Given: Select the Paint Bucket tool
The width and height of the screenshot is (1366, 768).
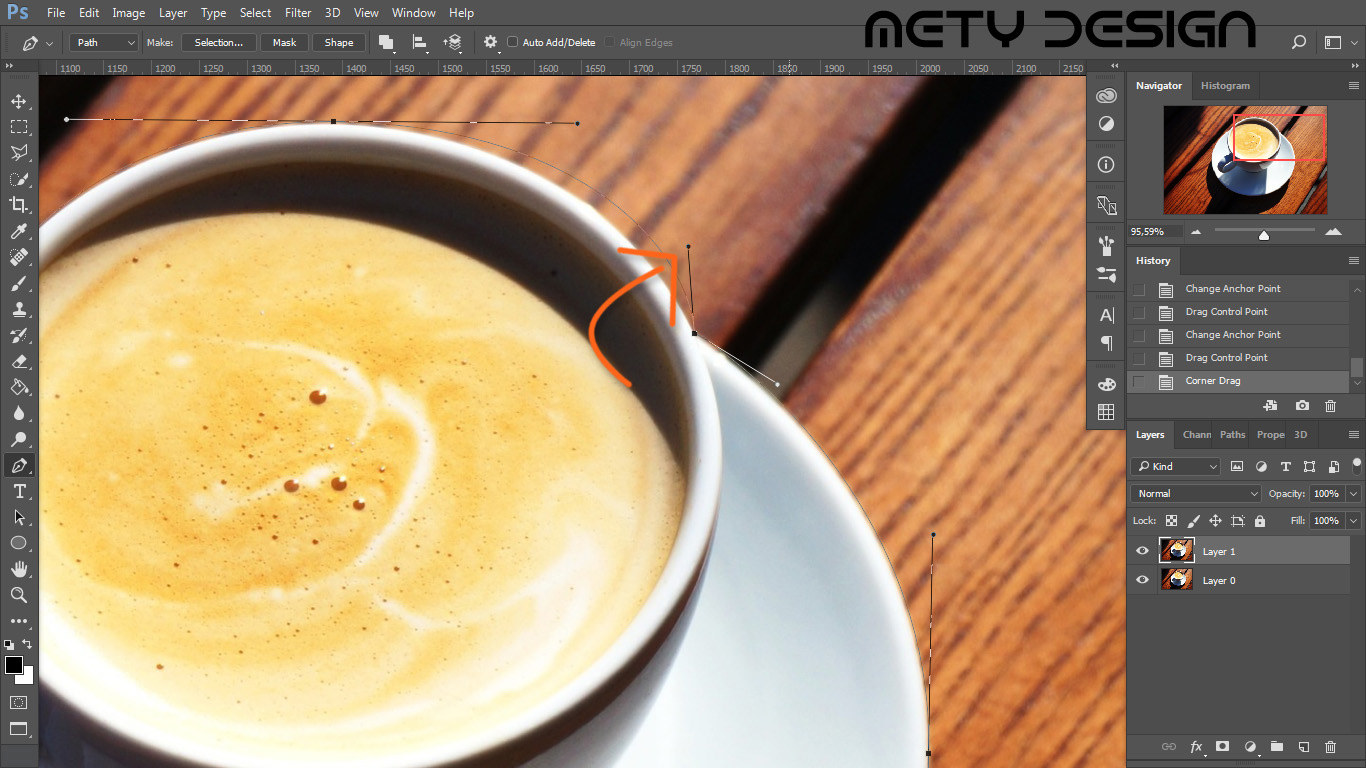Looking at the screenshot, I should 18,387.
